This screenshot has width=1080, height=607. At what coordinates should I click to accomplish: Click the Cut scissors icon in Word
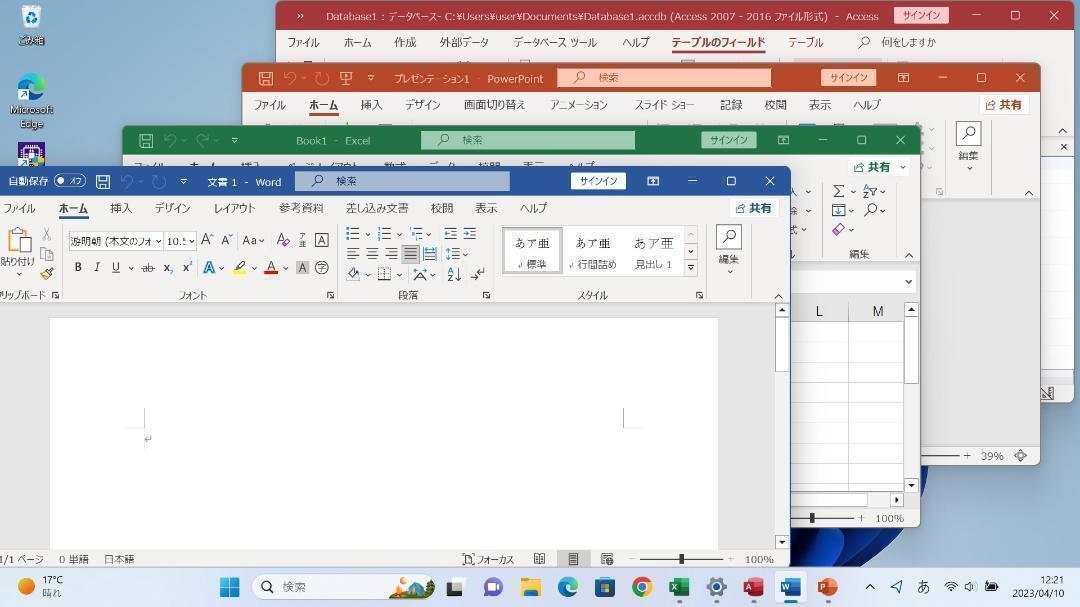[47, 235]
